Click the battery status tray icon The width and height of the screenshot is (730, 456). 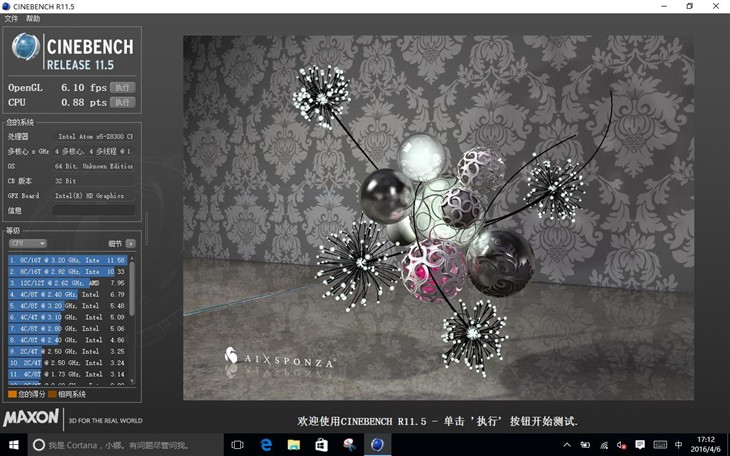coord(585,445)
